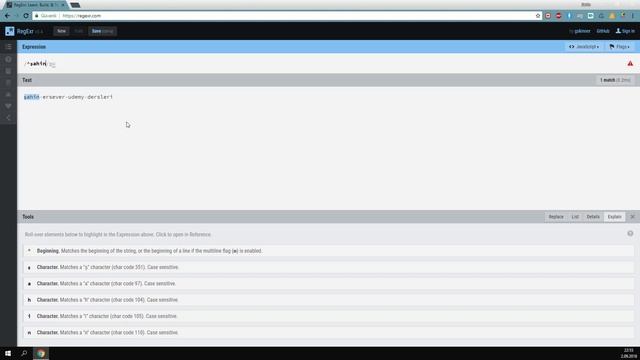Go back using browser back arrow
Viewport: 640px width, 360px height.
[7, 16]
